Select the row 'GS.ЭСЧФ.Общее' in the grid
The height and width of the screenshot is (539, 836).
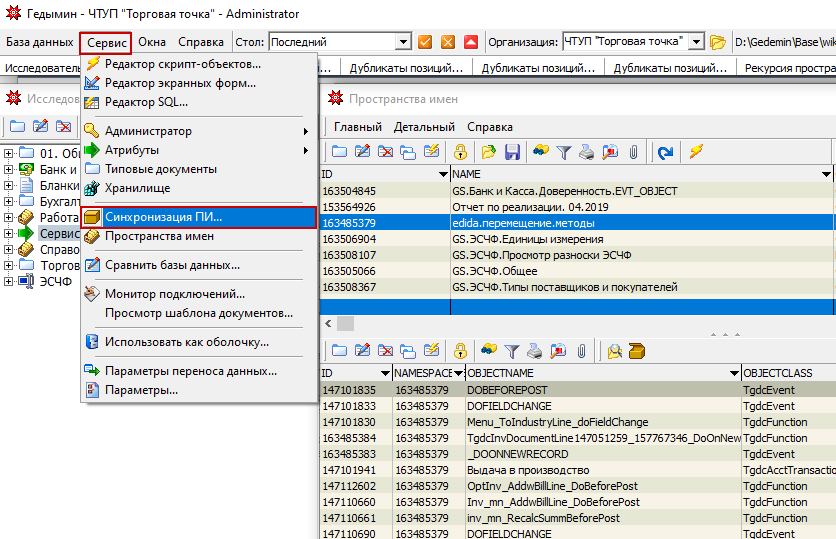pos(494,271)
